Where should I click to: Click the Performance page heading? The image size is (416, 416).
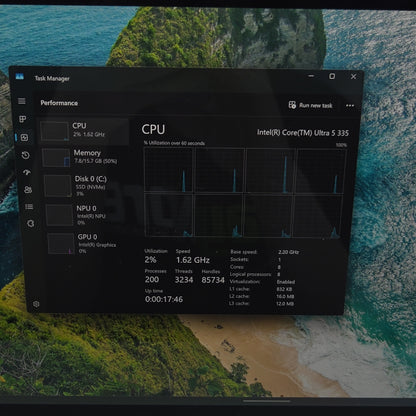pyautogui.click(x=59, y=103)
